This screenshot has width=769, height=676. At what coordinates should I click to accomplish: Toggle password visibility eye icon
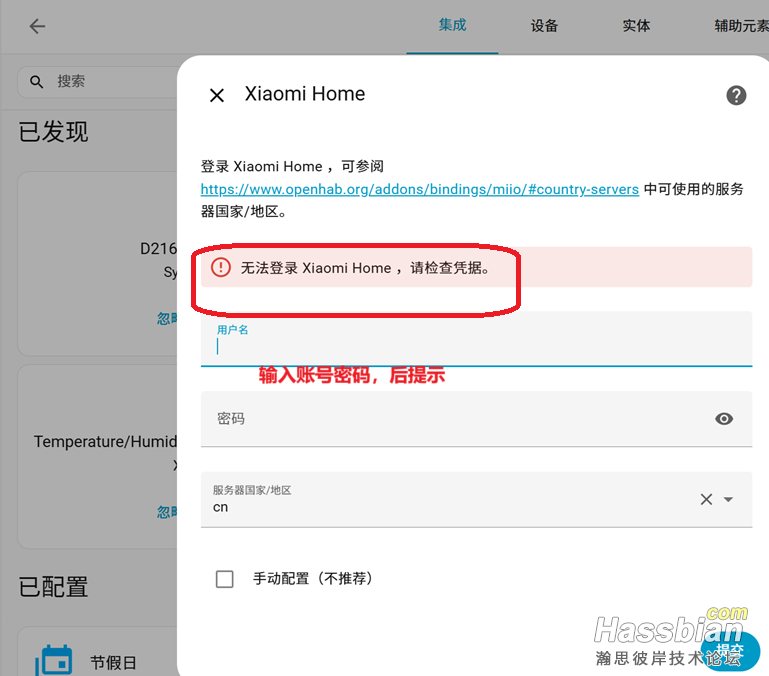coord(724,418)
